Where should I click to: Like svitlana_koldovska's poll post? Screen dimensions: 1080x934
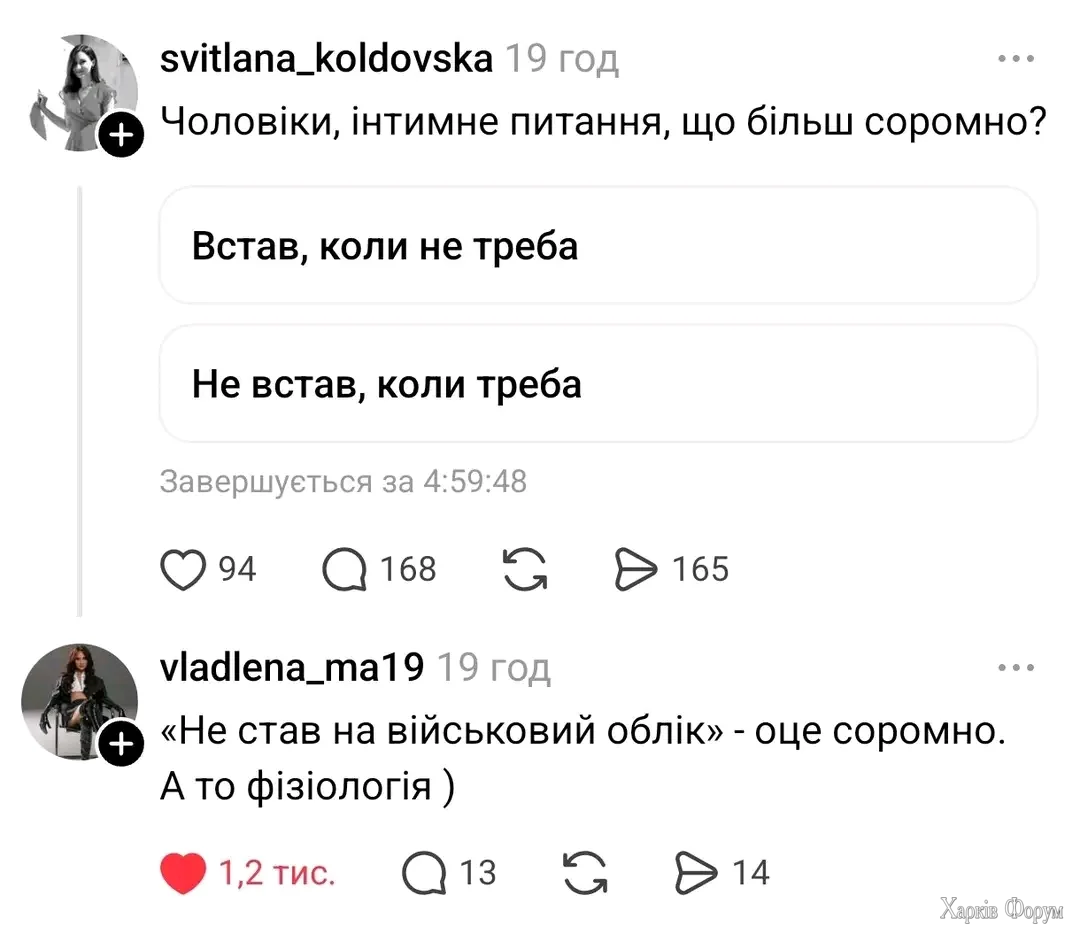point(182,569)
